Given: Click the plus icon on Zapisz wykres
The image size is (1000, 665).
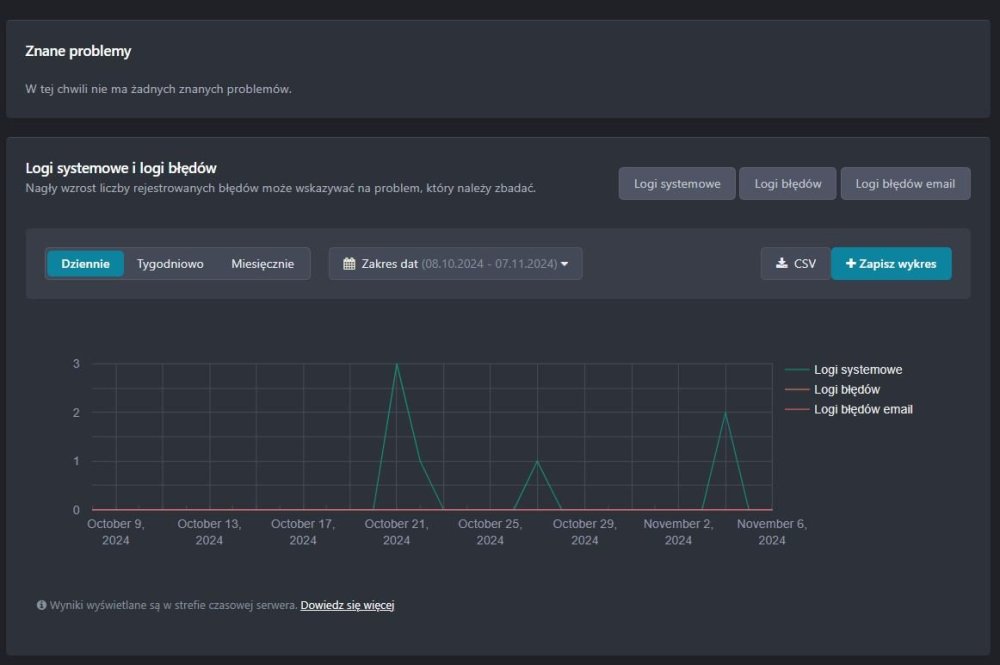Looking at the screenshot, I should tap(851, 264).
